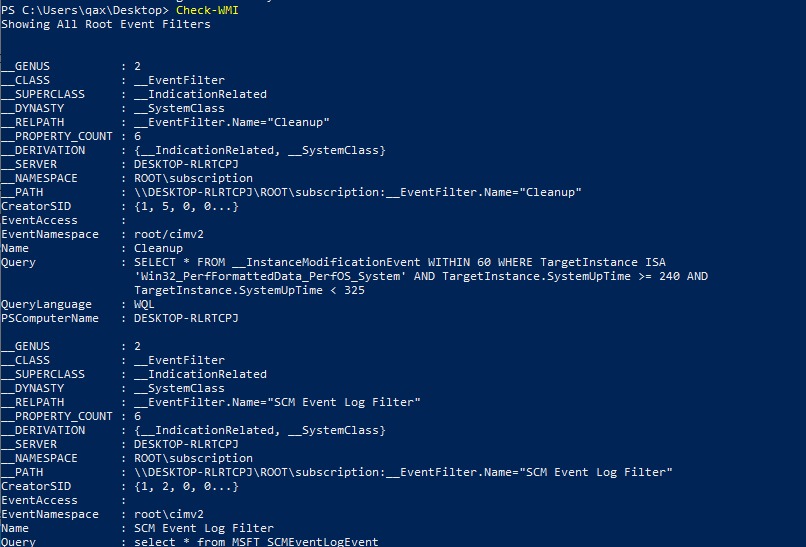This screenshot has height=547, width=806.
Task: Click the SCM Event Log Filter __PATH value
Action: point(404,472)
